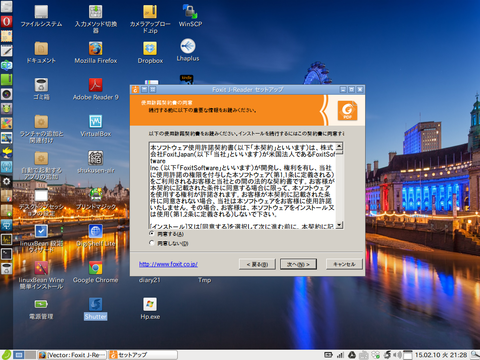Click the volume speaker icon in system tray
Image resolution: width=480 pixels, height=360 pixels.
pyautogui.click(x=397, y=355)
